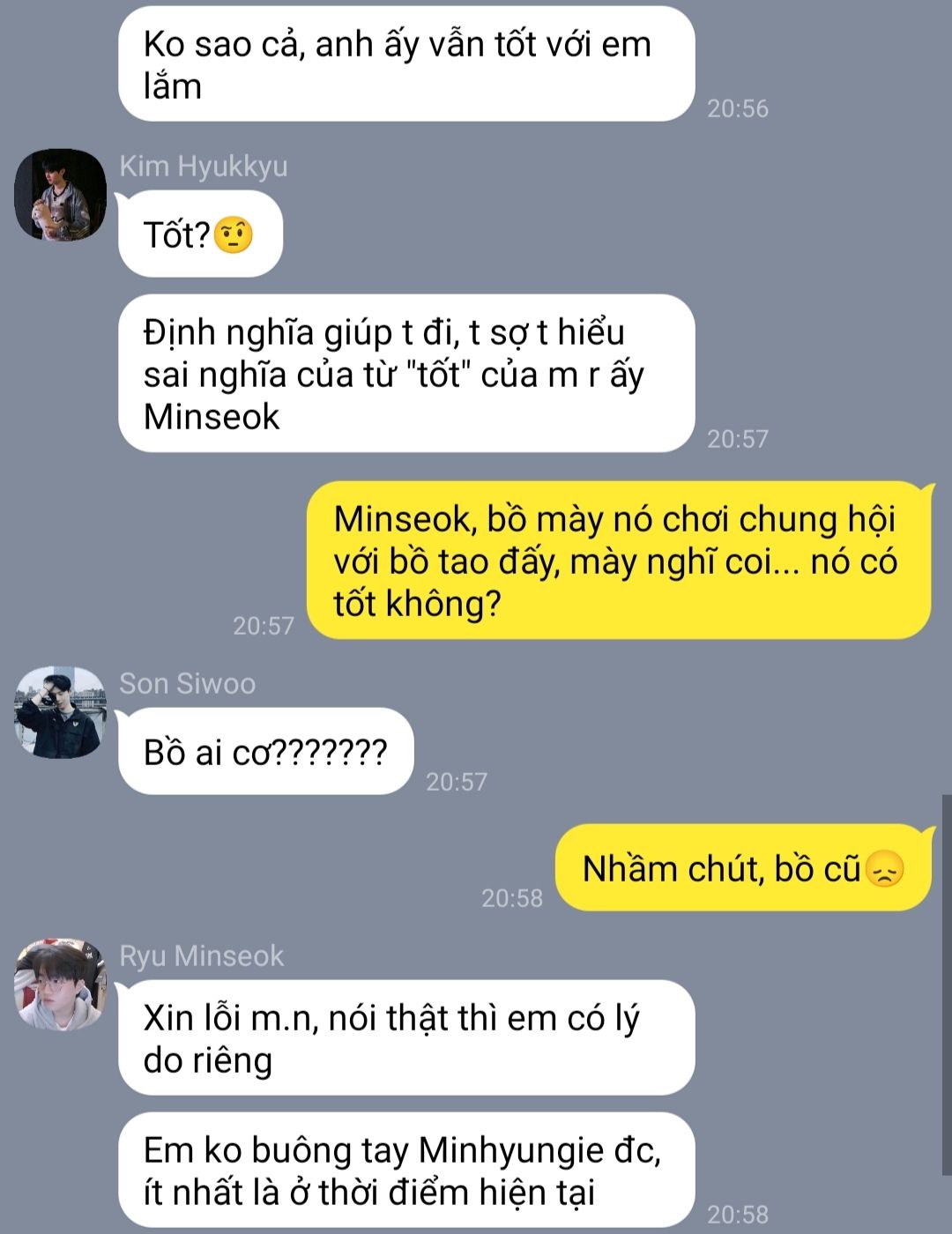Select the "Ko sao cả, anh ấy" message
This screenshot has height=1234, width=952.
pyautogui.click(x=406, y=63)
